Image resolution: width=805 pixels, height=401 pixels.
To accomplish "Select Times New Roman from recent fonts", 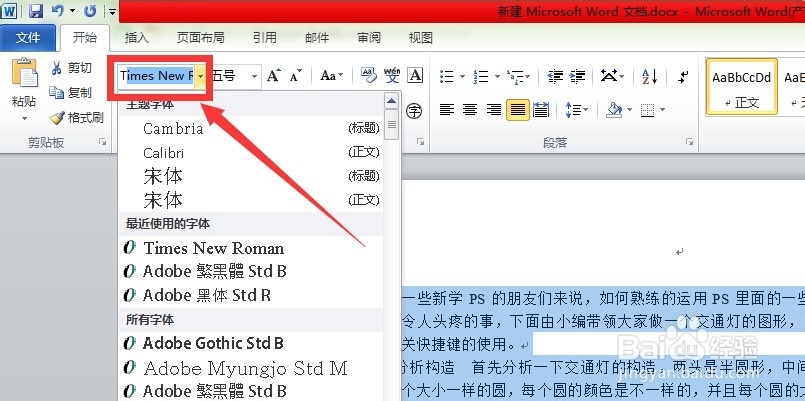I will 251,247.
